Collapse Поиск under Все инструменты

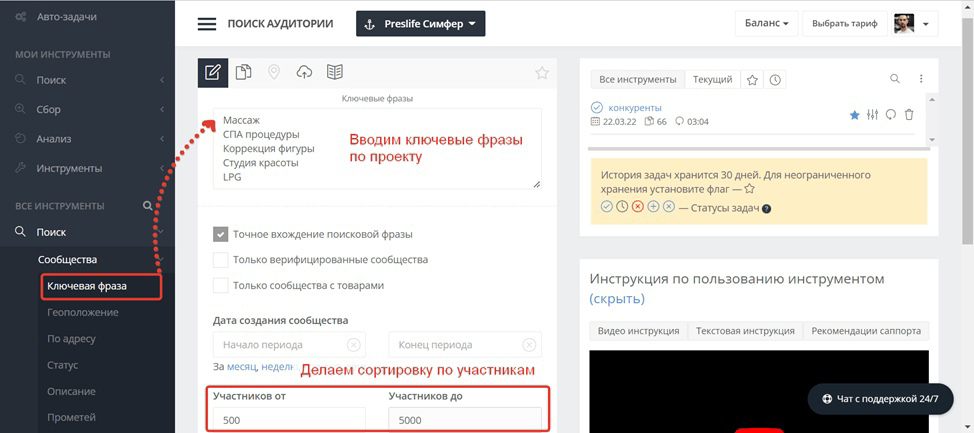coord(87,232)
